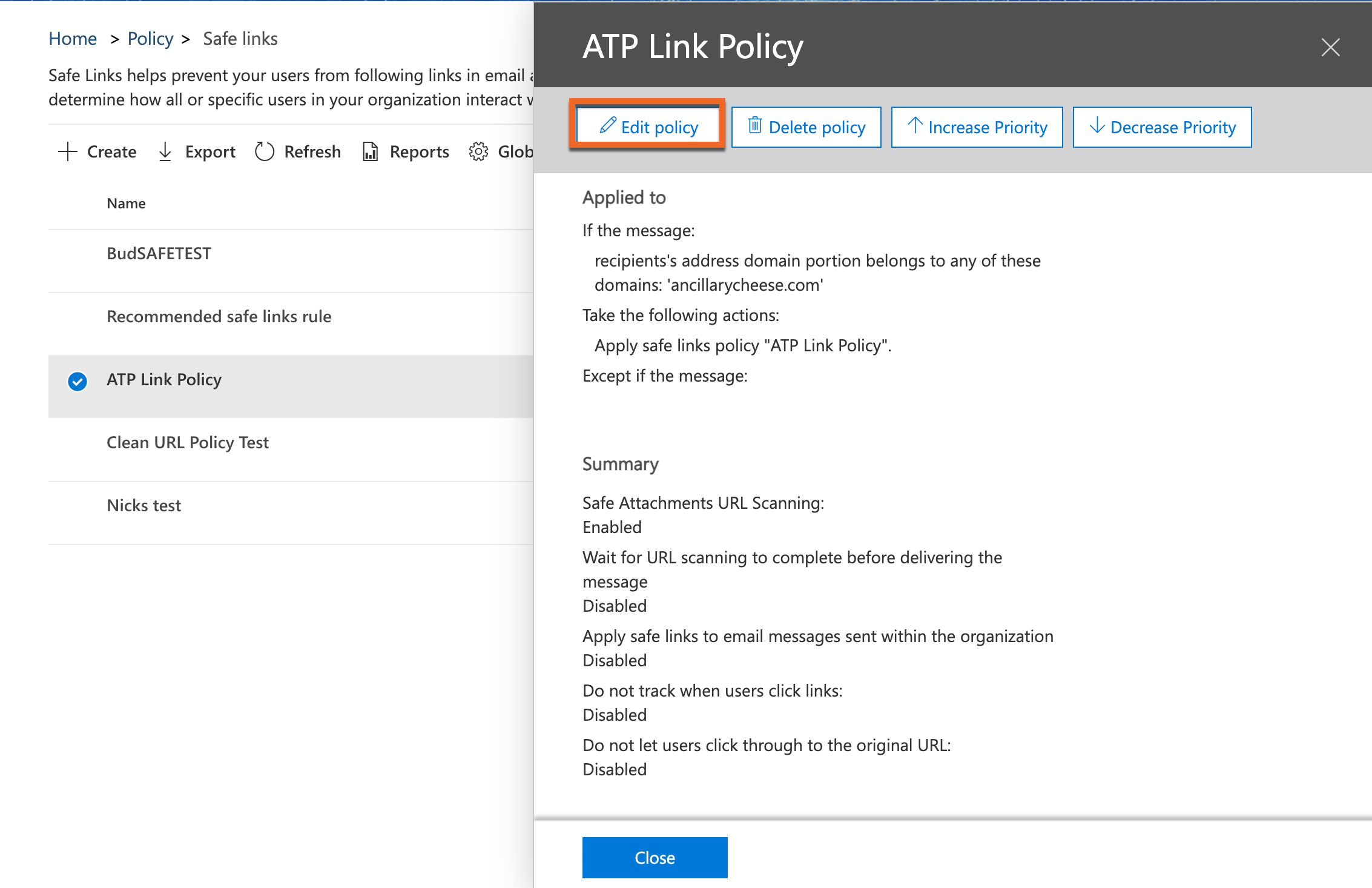Deselect the ATP Link Policy checkmark
This screenshot has width=1372, height=888.
pos(77,381)
